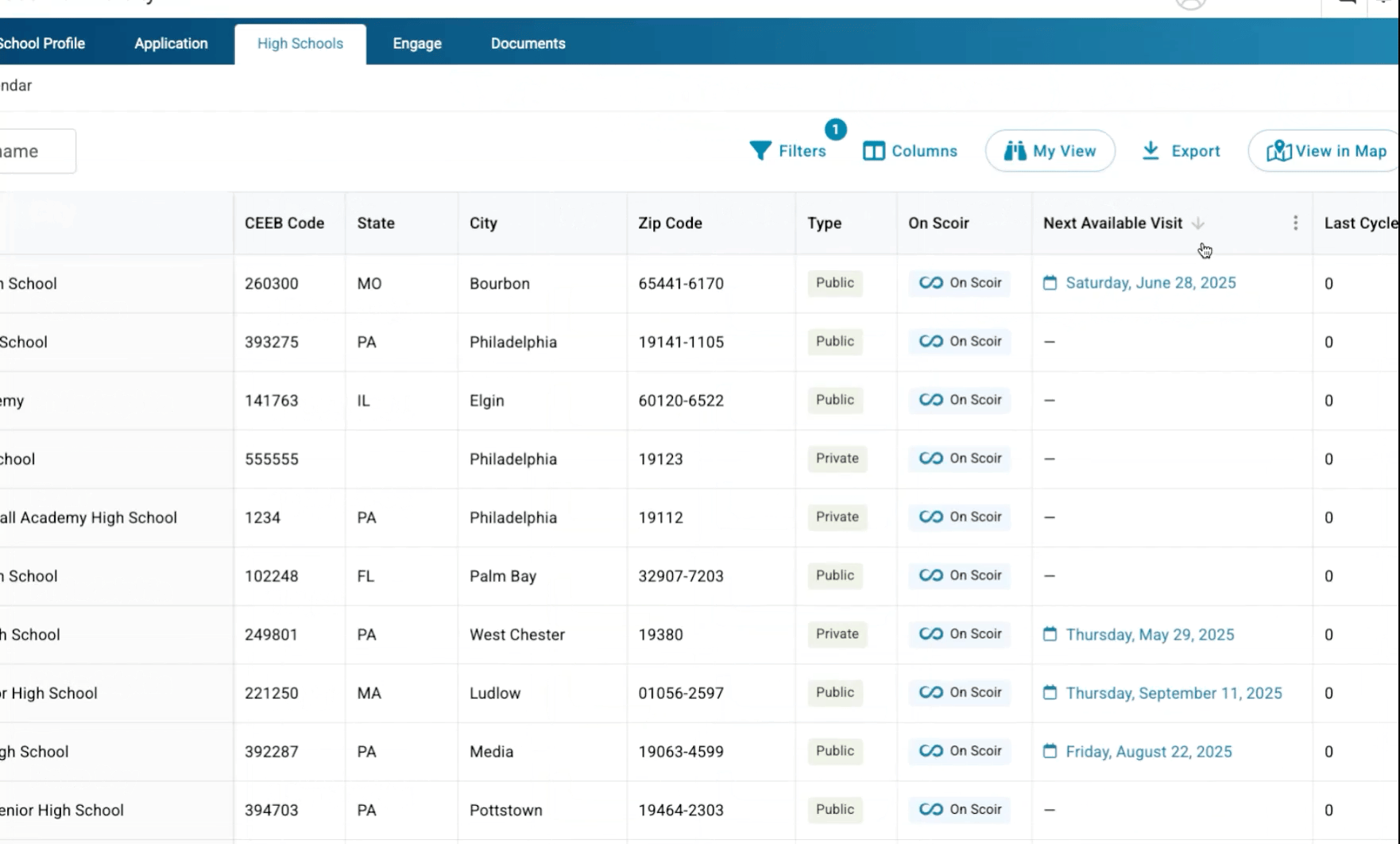Click the calendar icon next to Friday, August 22, 2025

point(1050,751)
